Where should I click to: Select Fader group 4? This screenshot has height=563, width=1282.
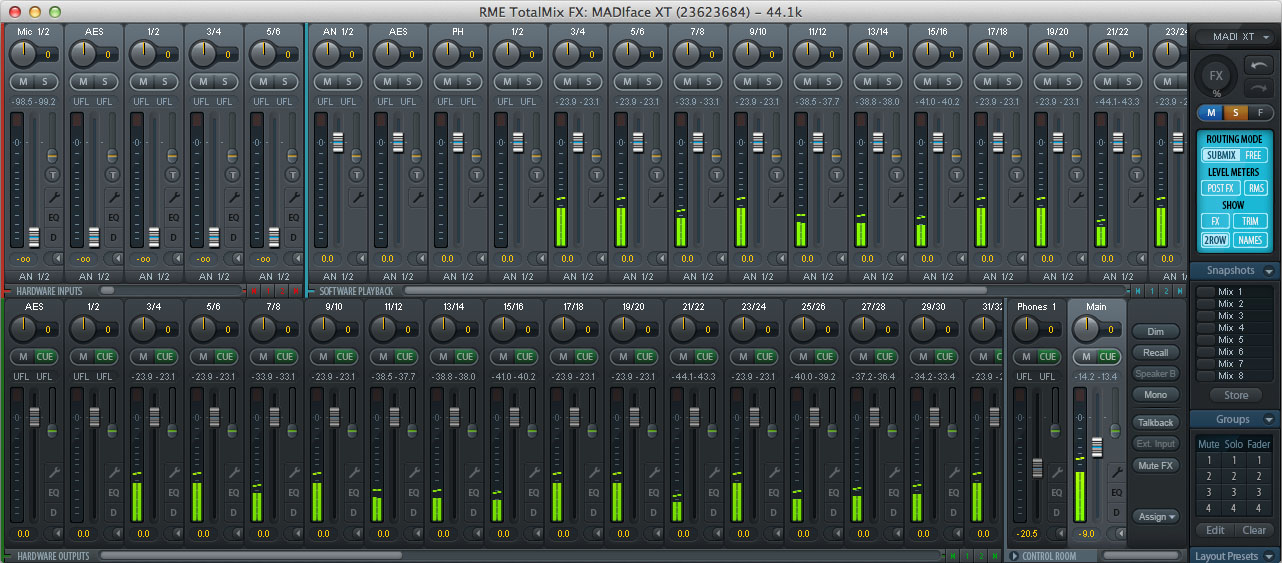(x=1259, y=509)
